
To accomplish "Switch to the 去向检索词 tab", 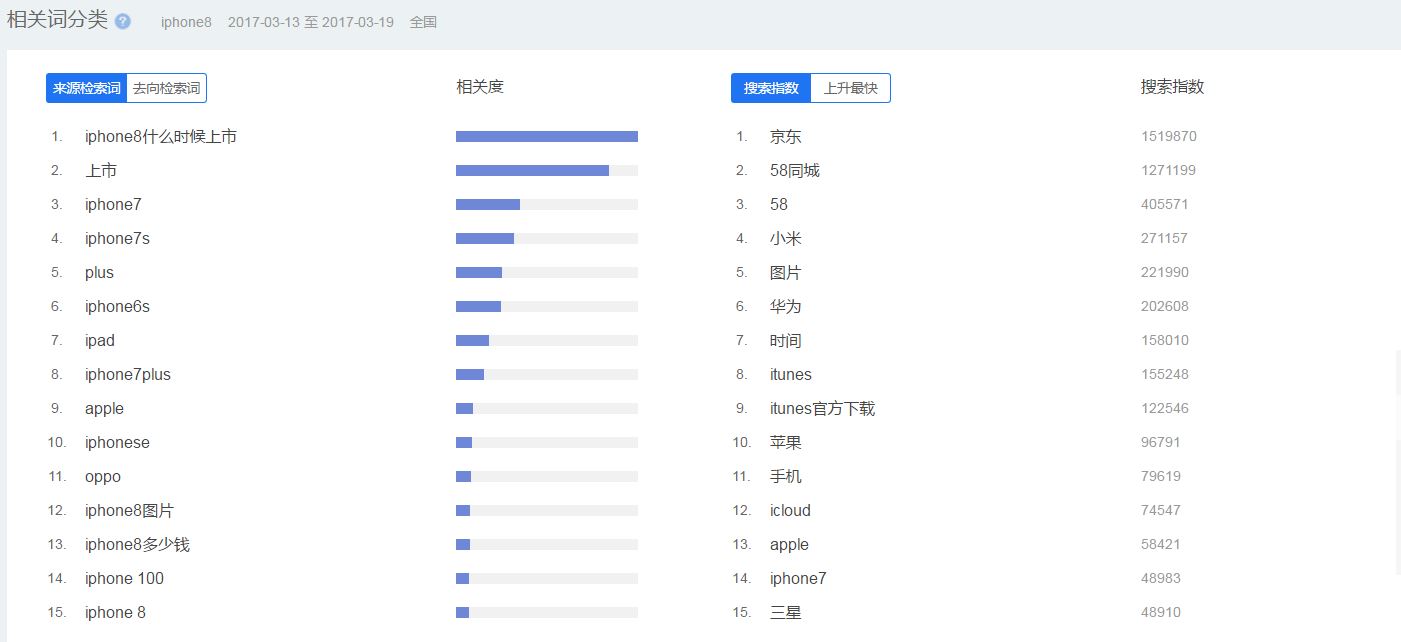I will 166,88.
